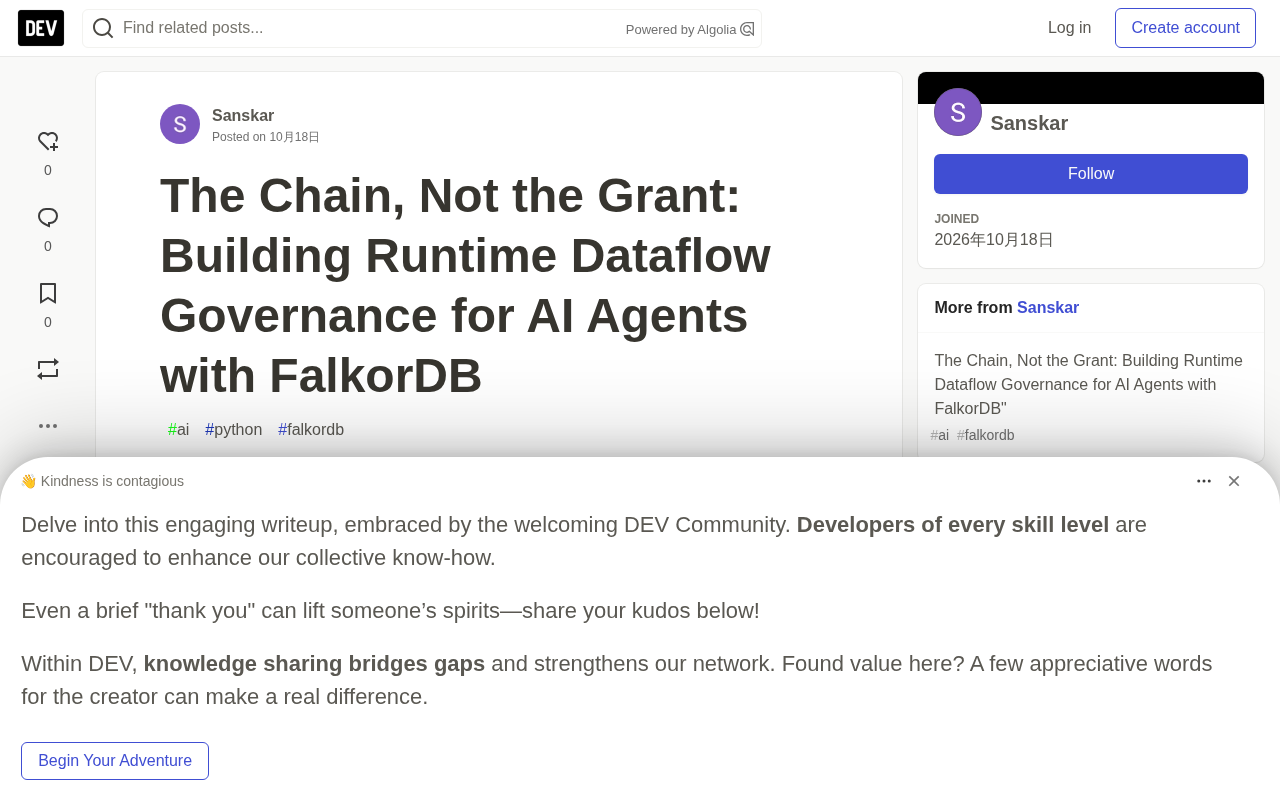Click the heart reaction count 0
1280x800 pixels.
[x=48, y=170]
